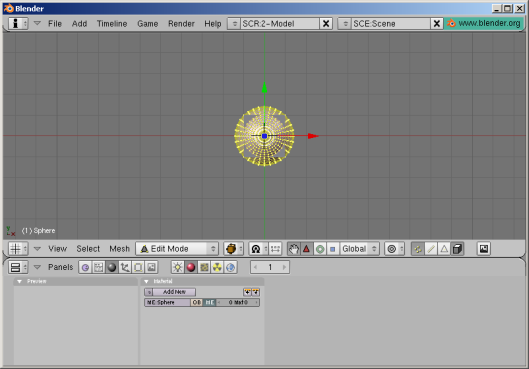The height and width of the screenshot is (369, 529).
Task: Click the viewport draw type cube icon
Action: pyautogui.click(x=233, y=249)
